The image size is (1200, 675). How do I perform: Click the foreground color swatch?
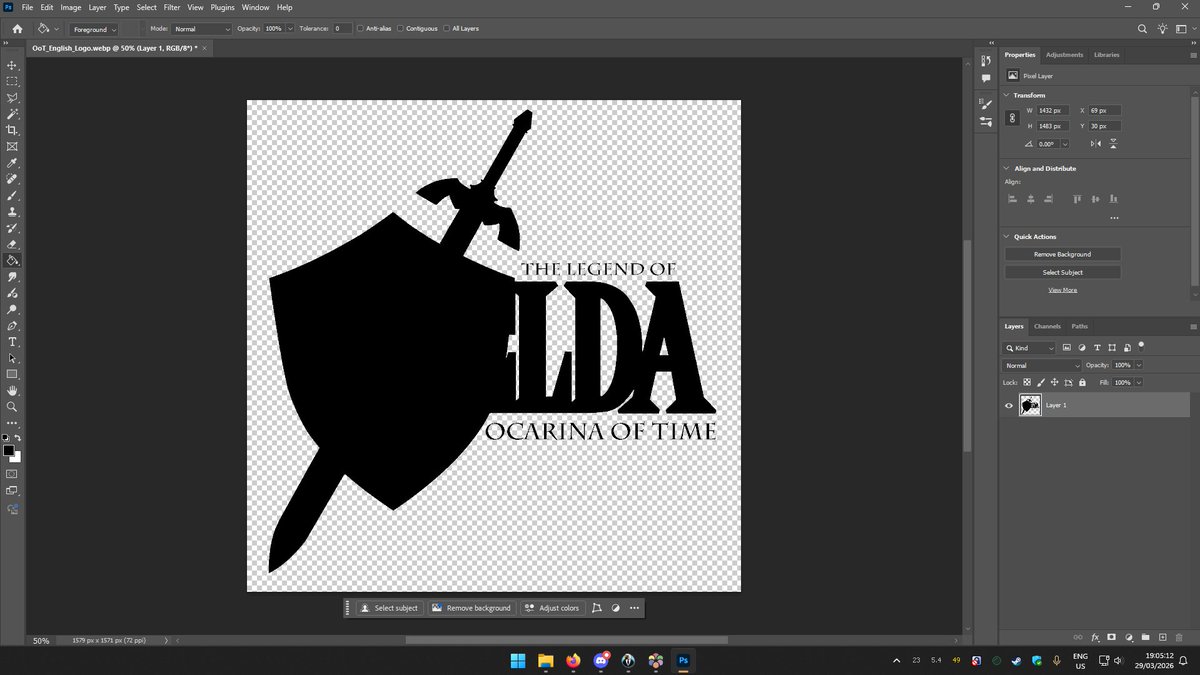point(9,451)
